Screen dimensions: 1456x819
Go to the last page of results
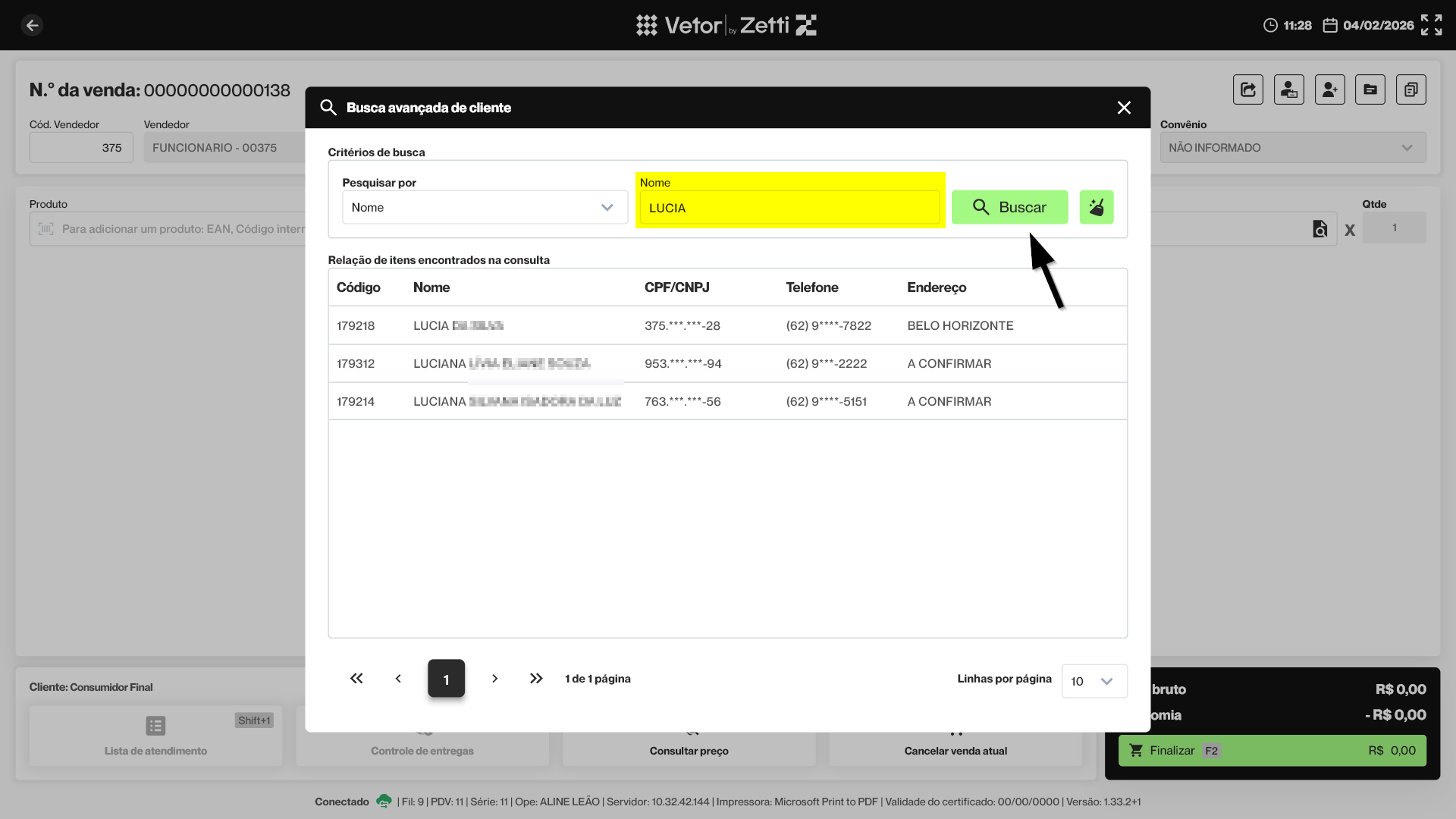536,679
